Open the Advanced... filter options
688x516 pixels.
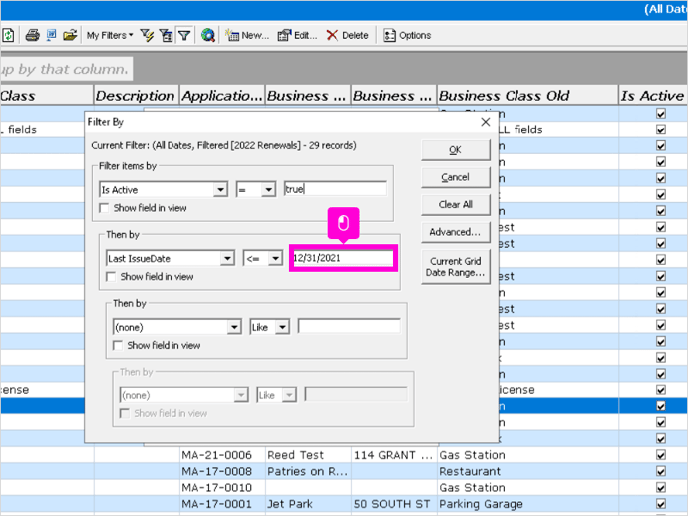click(x=455, y=232)
